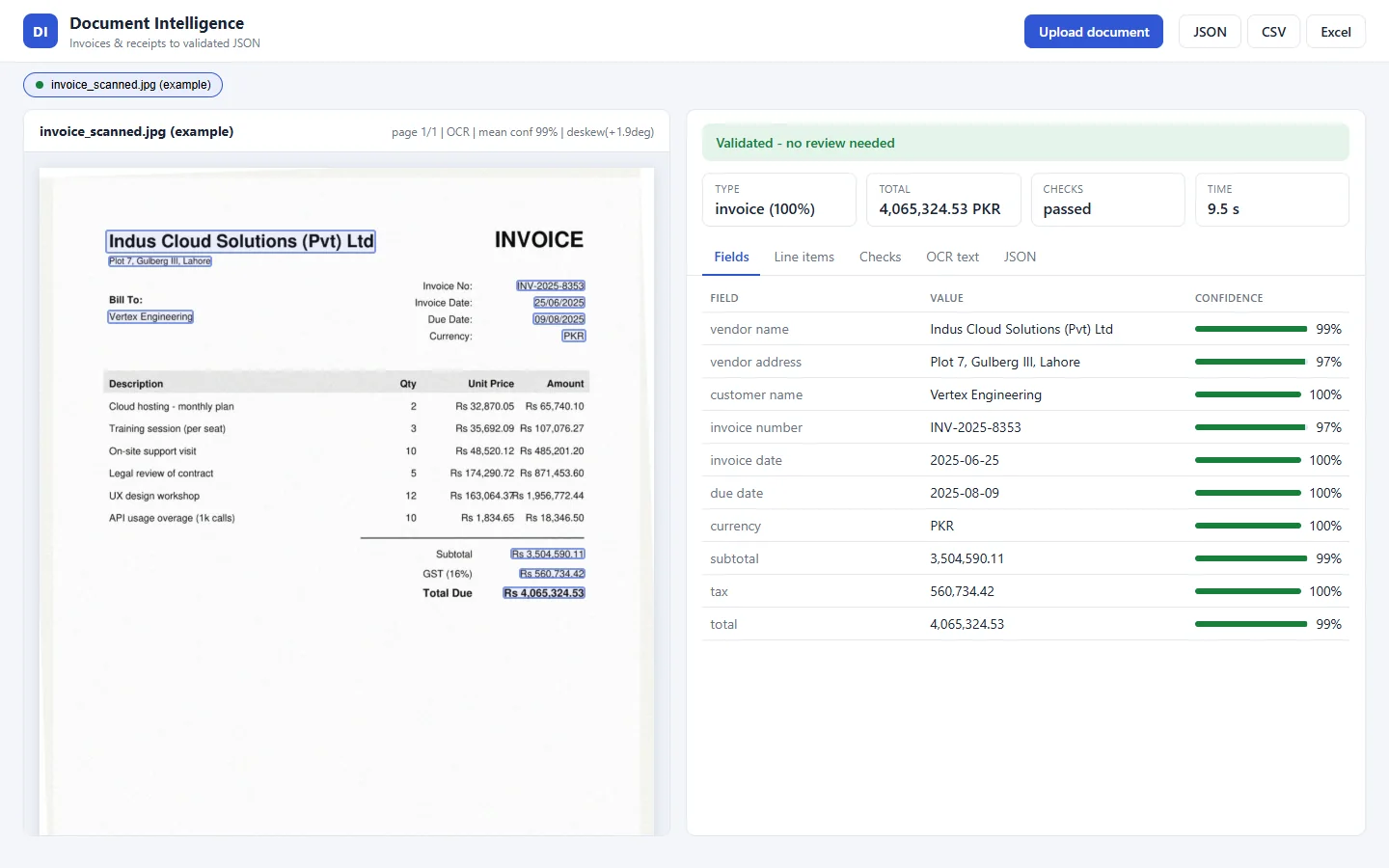This screenshot has height=868, width=1389.
Task: Click the TIME 9.5 s card
Action: pos(1272,200)
